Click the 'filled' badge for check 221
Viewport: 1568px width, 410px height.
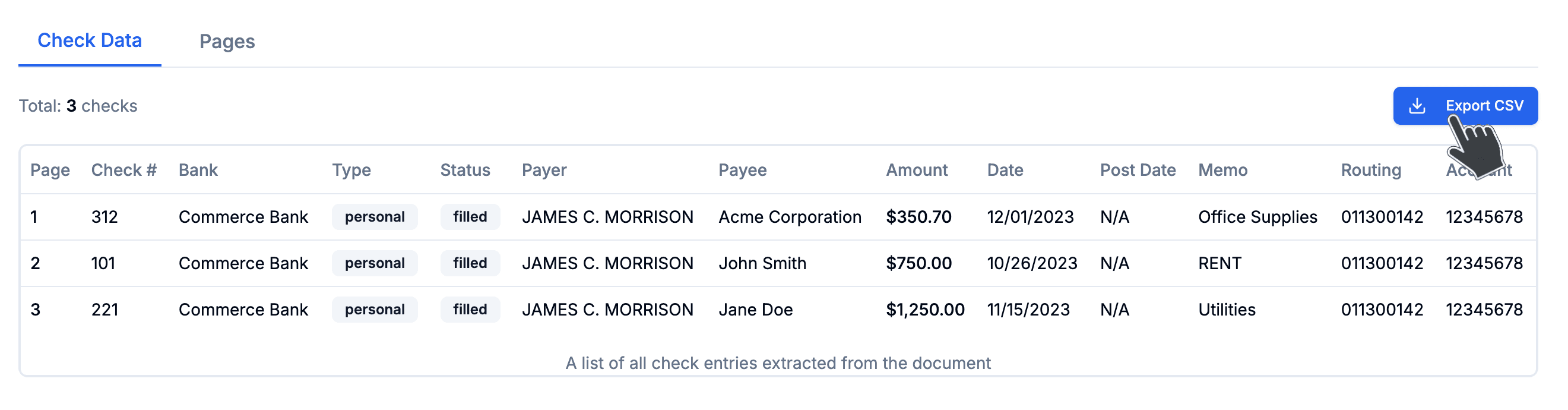click(470, 309)
